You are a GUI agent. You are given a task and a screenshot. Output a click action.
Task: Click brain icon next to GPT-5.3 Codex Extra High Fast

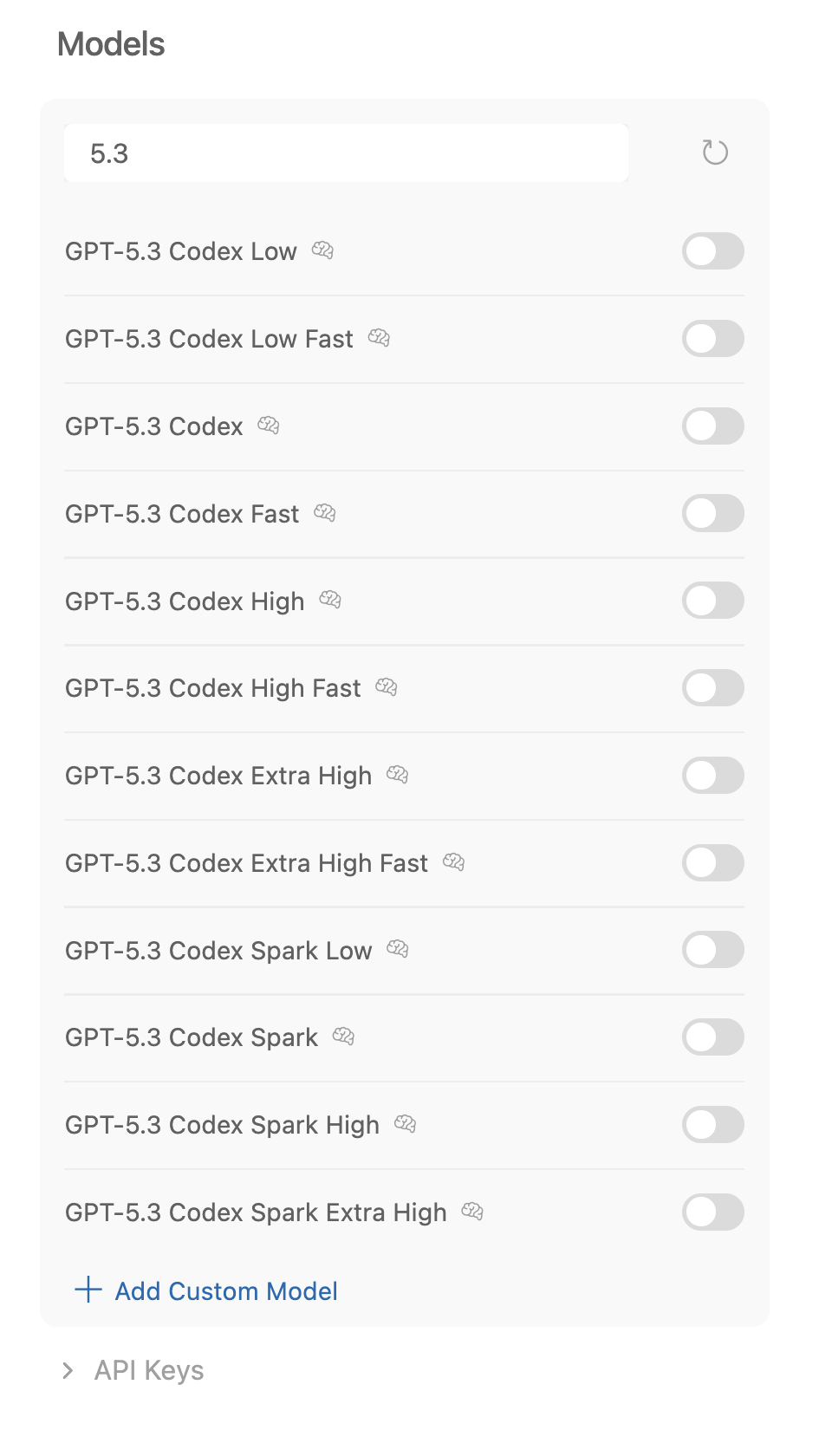point(454,862)
